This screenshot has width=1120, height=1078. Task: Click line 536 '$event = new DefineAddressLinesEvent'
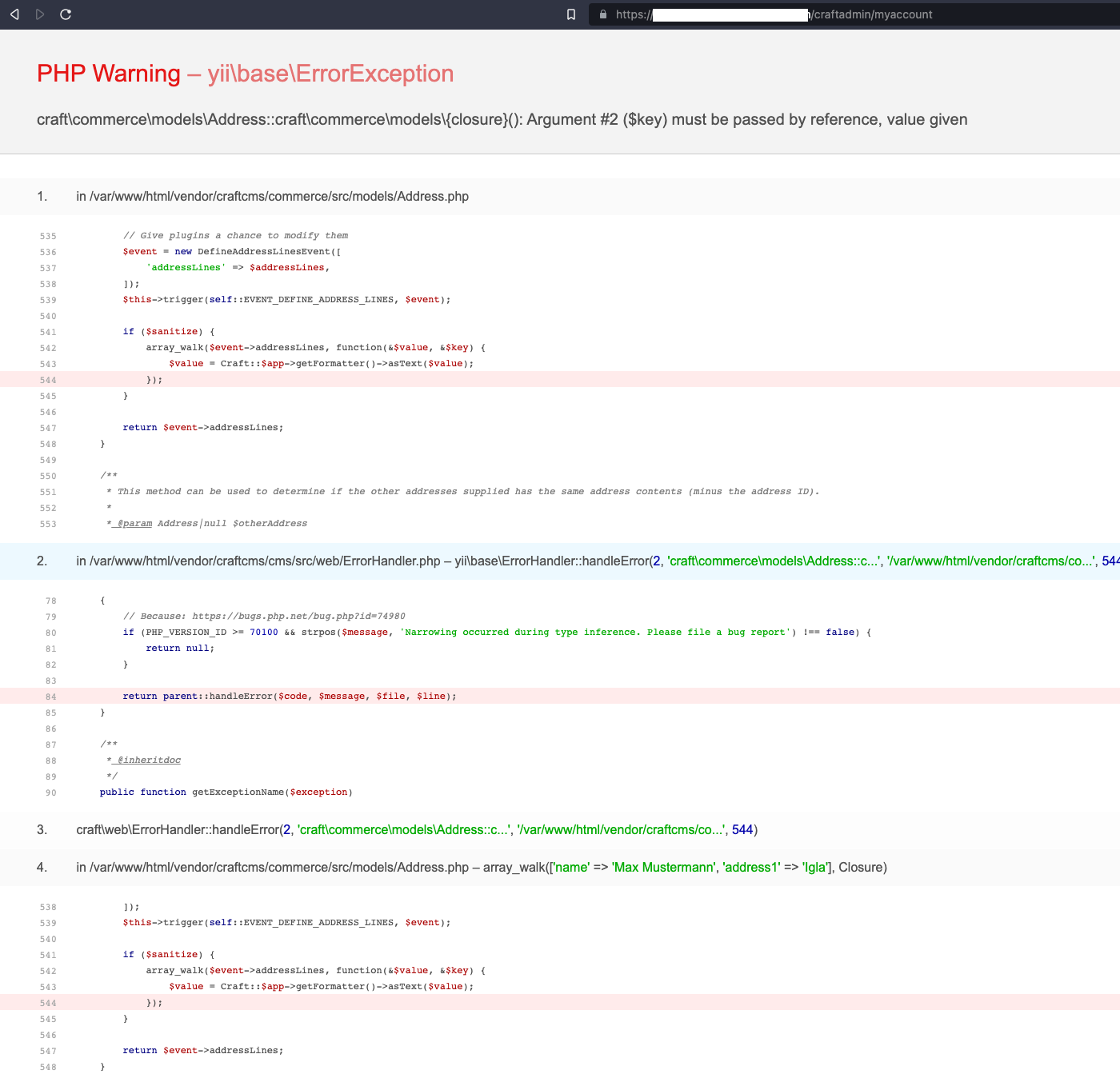tap(232, 252)
